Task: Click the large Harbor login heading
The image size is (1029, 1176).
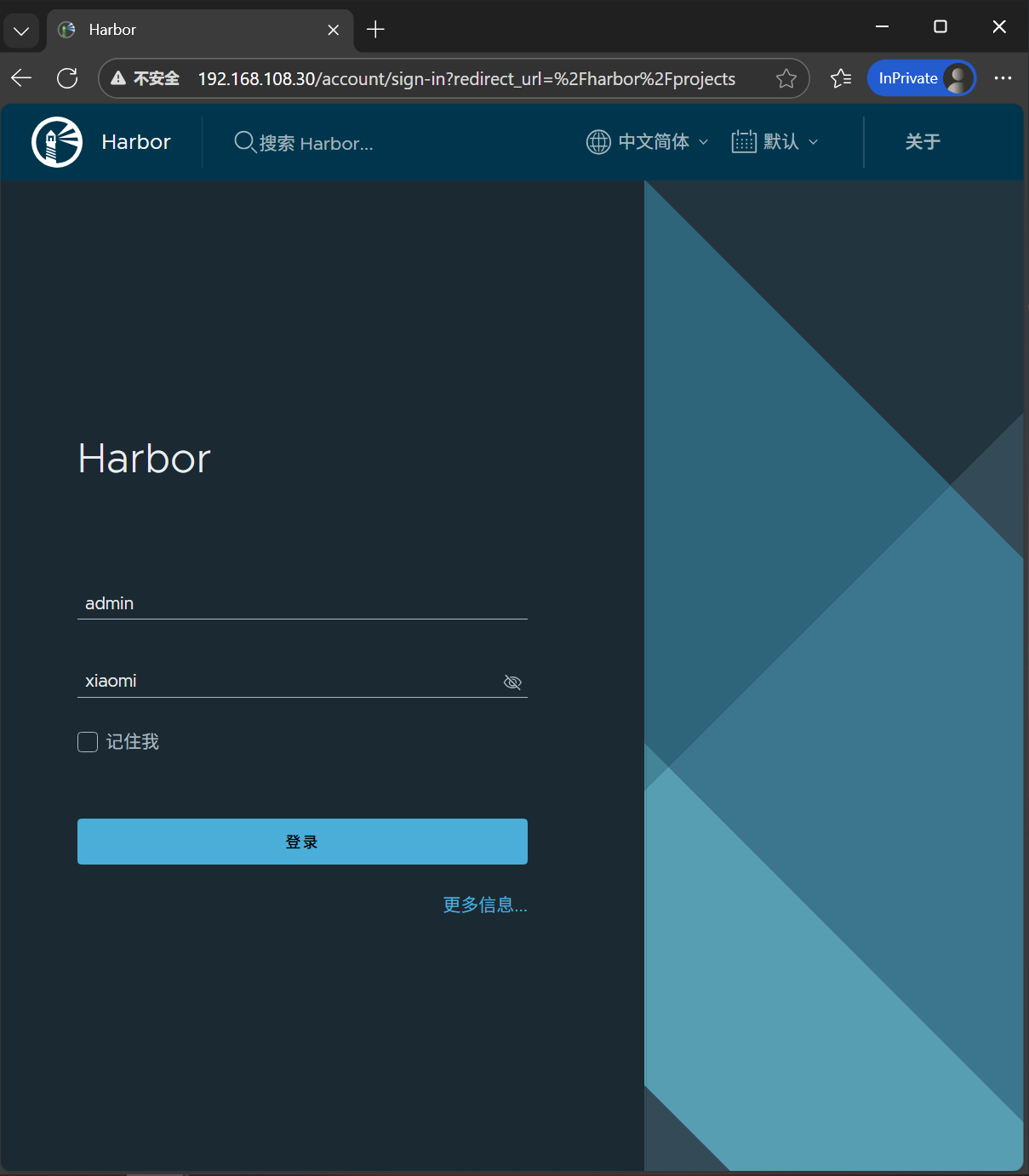Action: coord(144,459)
